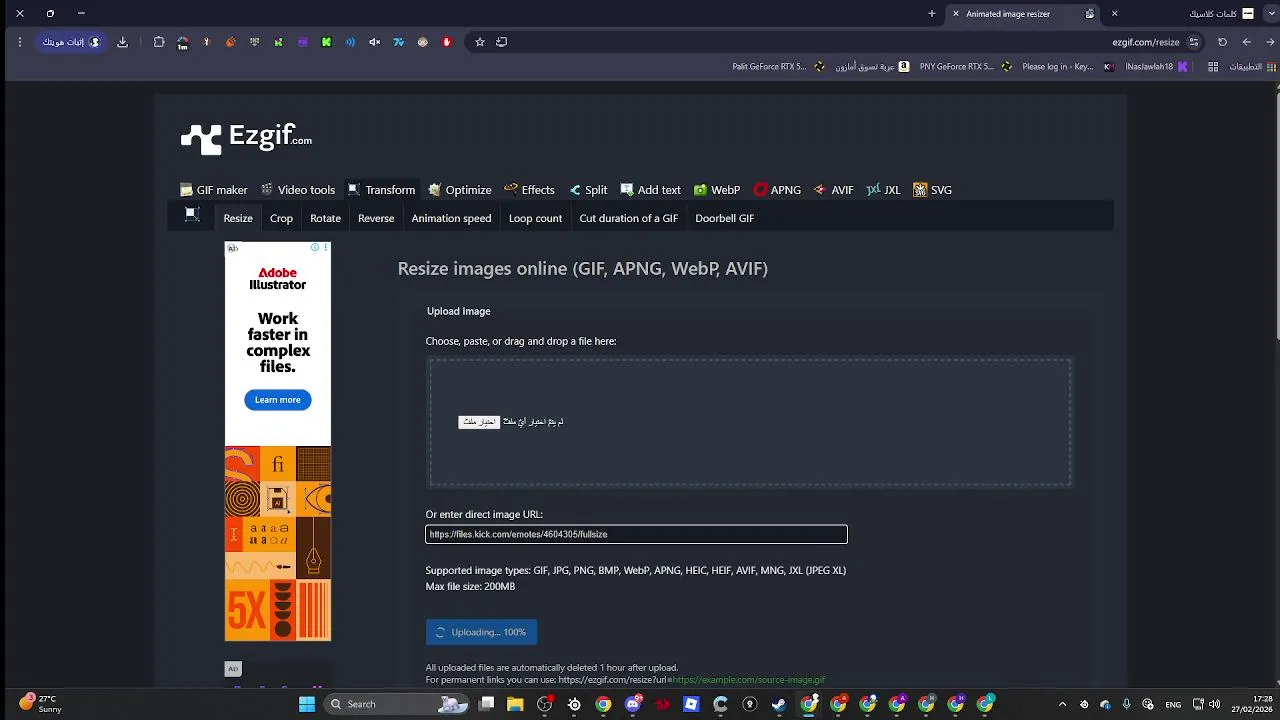Click the Arabic profile button in toolbar
The width and height of the screenshot is (1280, 720).
pos(71,42)
